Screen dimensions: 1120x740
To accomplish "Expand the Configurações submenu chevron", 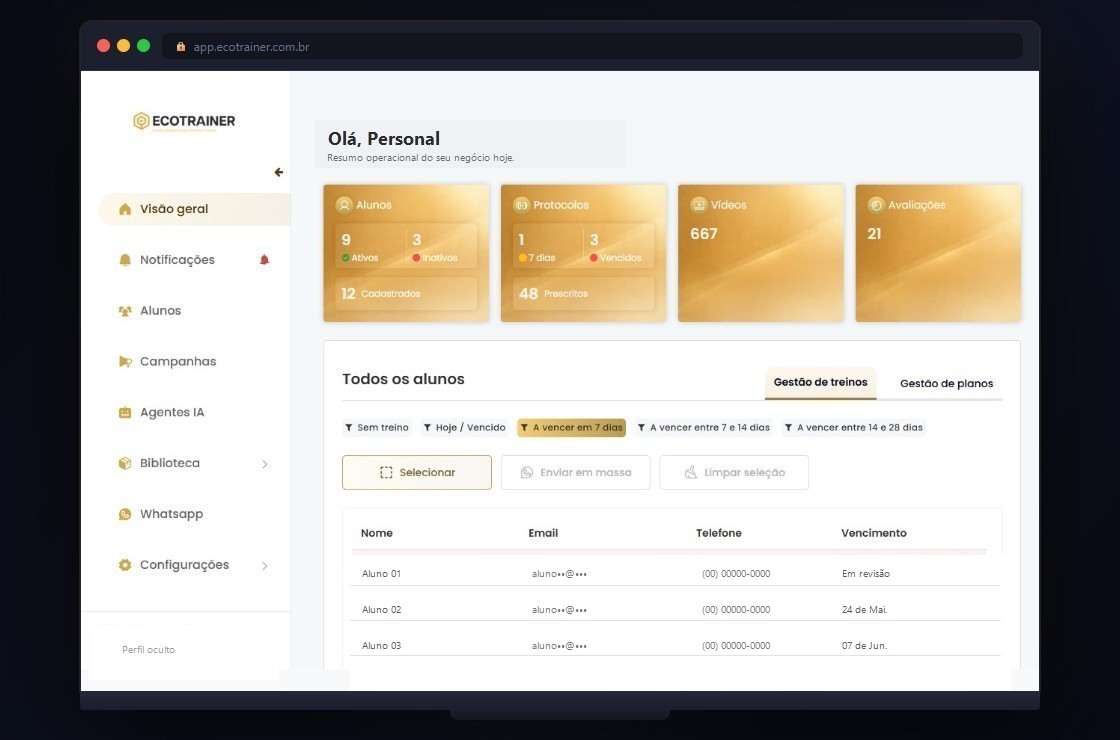I will pos(265,566).
